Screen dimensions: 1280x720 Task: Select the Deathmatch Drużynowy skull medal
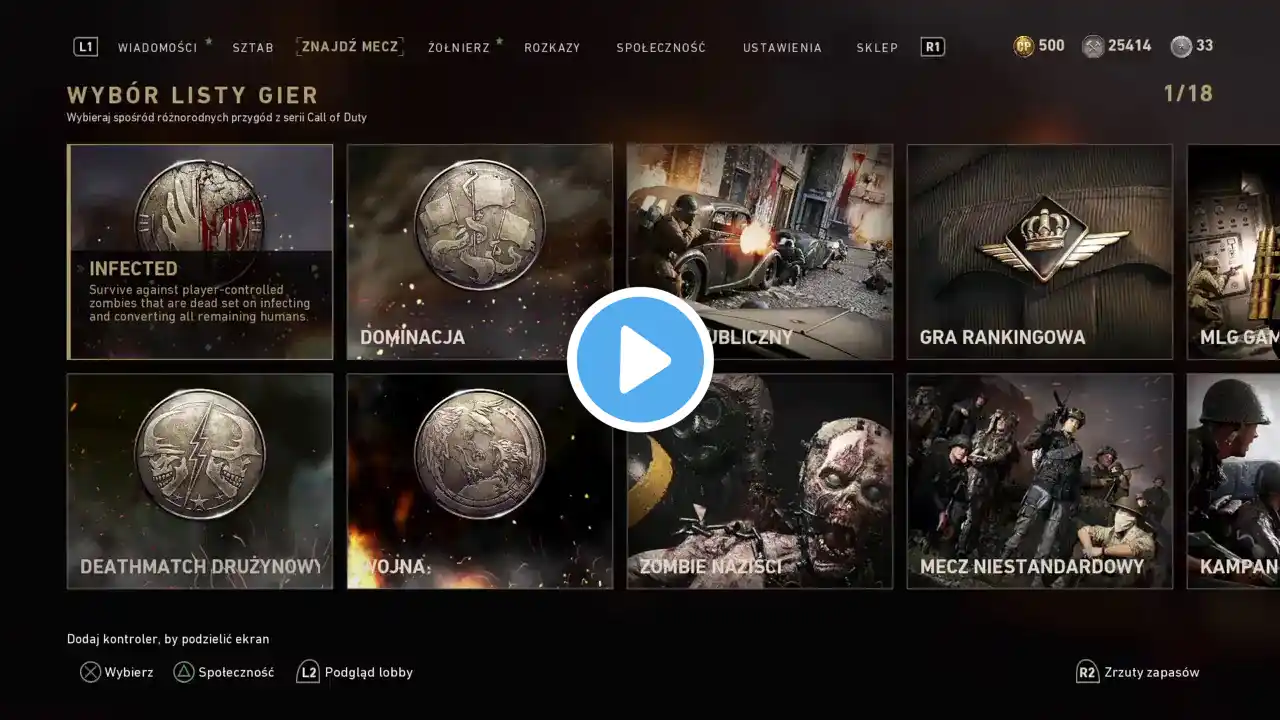coord(200,455)
